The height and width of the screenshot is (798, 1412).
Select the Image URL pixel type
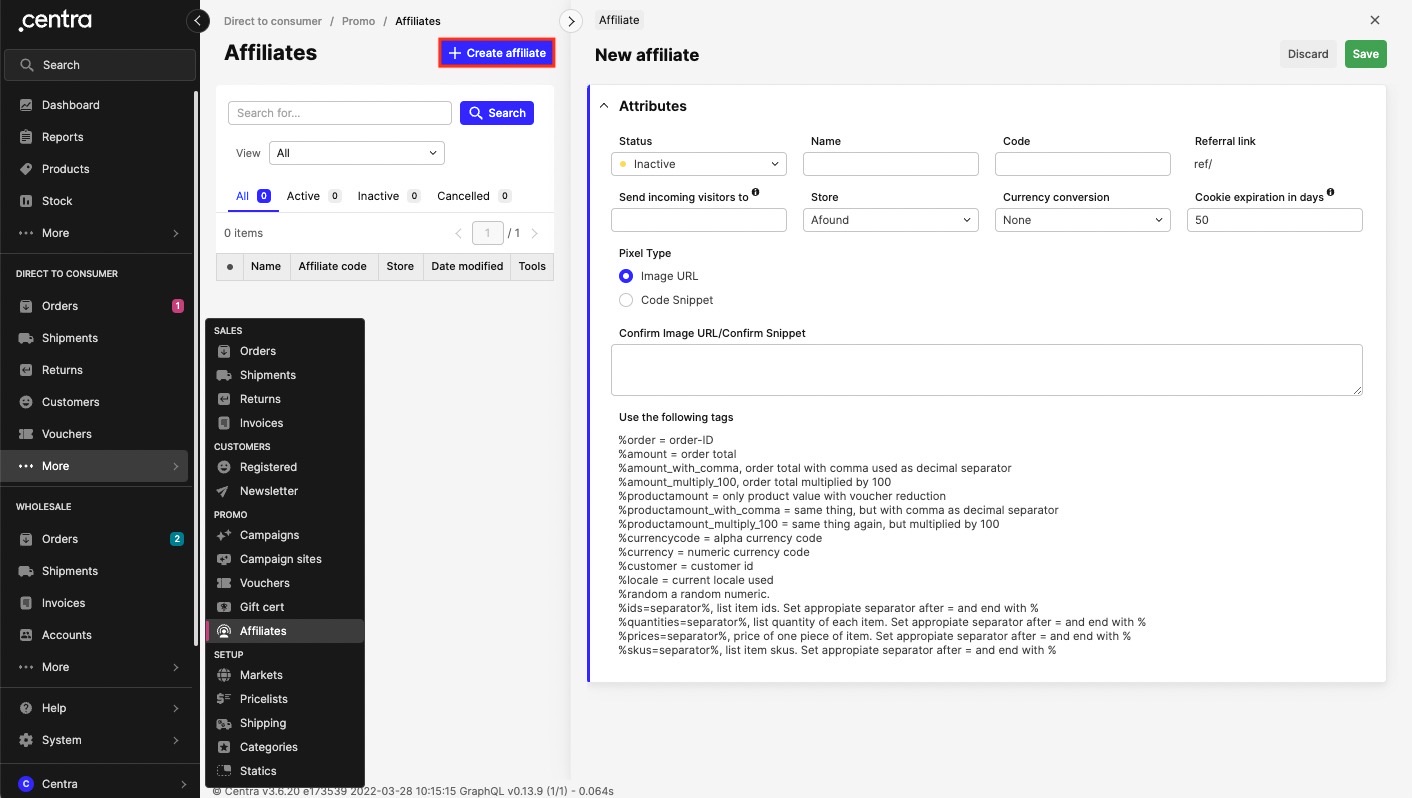(626, 276)
